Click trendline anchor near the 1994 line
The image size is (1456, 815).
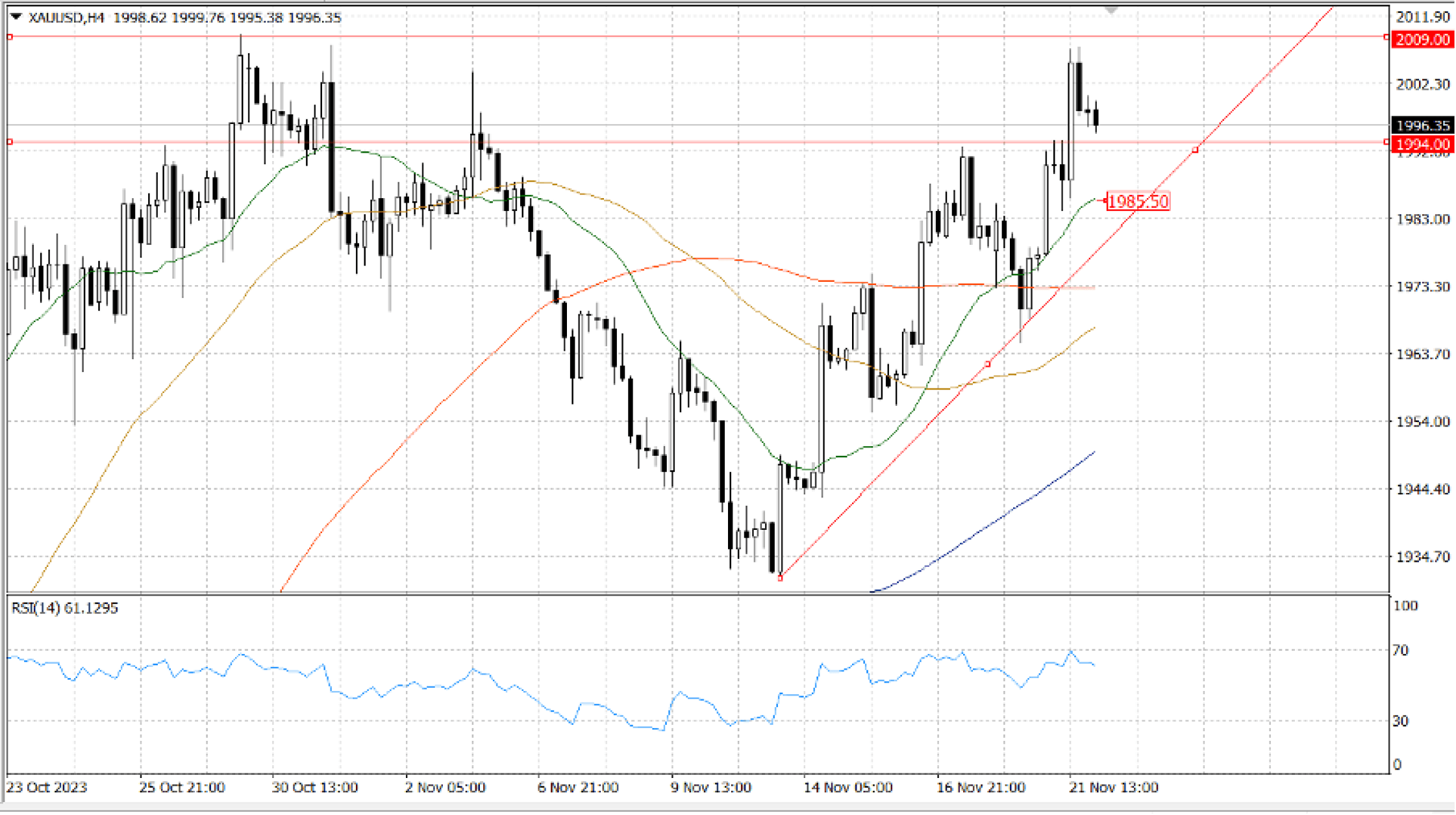pyautogui.click(x=1195, y=150)
